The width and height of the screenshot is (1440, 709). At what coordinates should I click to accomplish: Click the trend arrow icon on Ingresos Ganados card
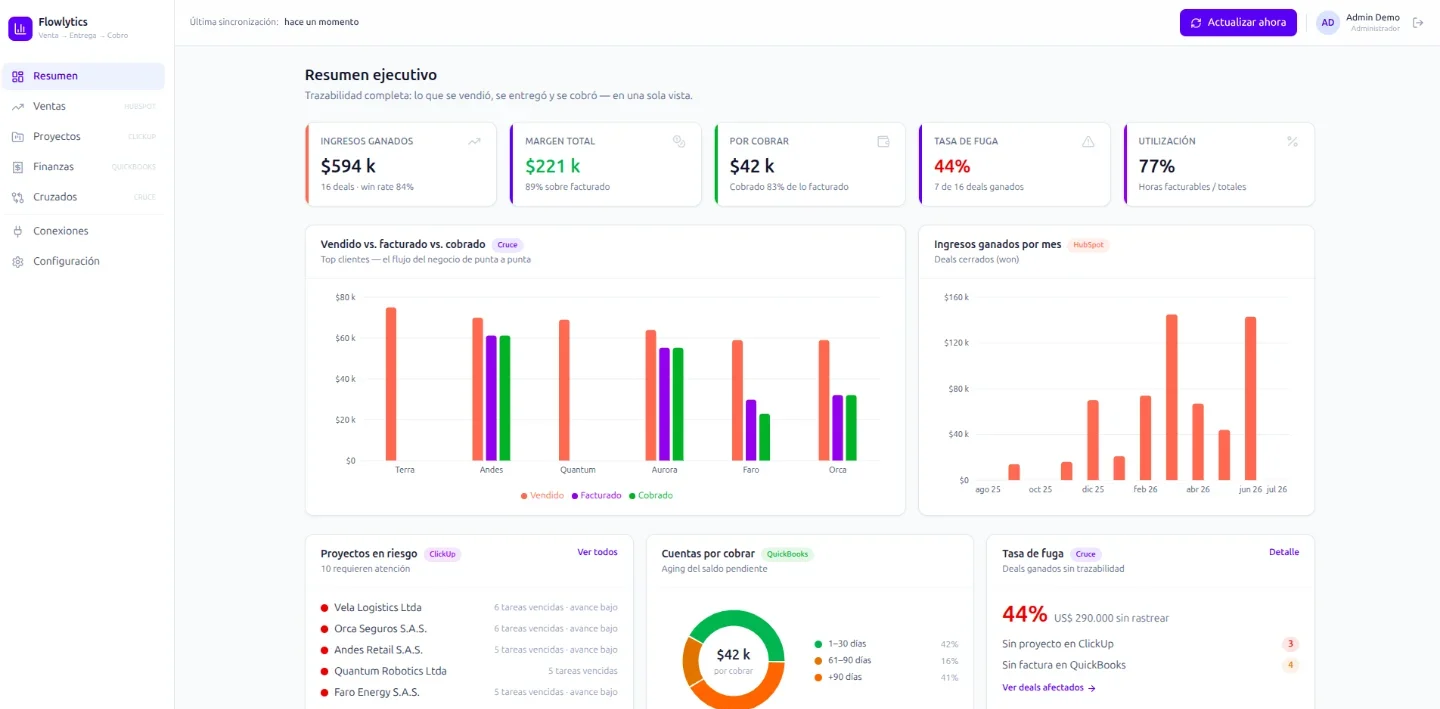(474, 141)
